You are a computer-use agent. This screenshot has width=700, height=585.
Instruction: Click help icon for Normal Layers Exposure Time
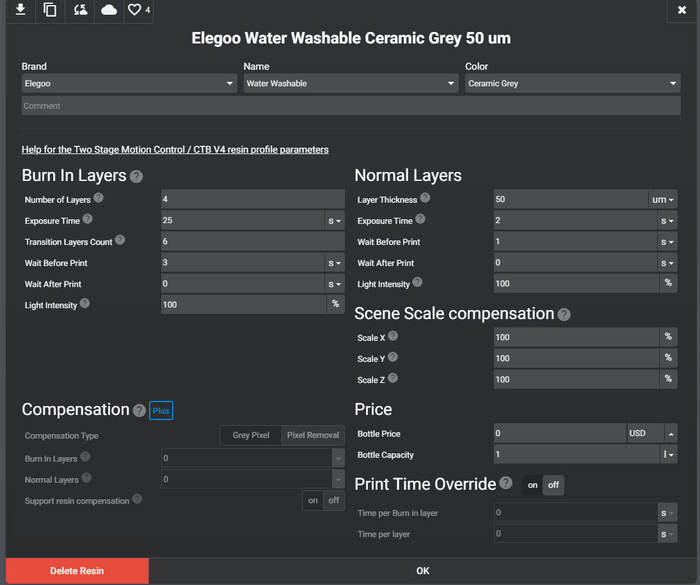[420, 218]
